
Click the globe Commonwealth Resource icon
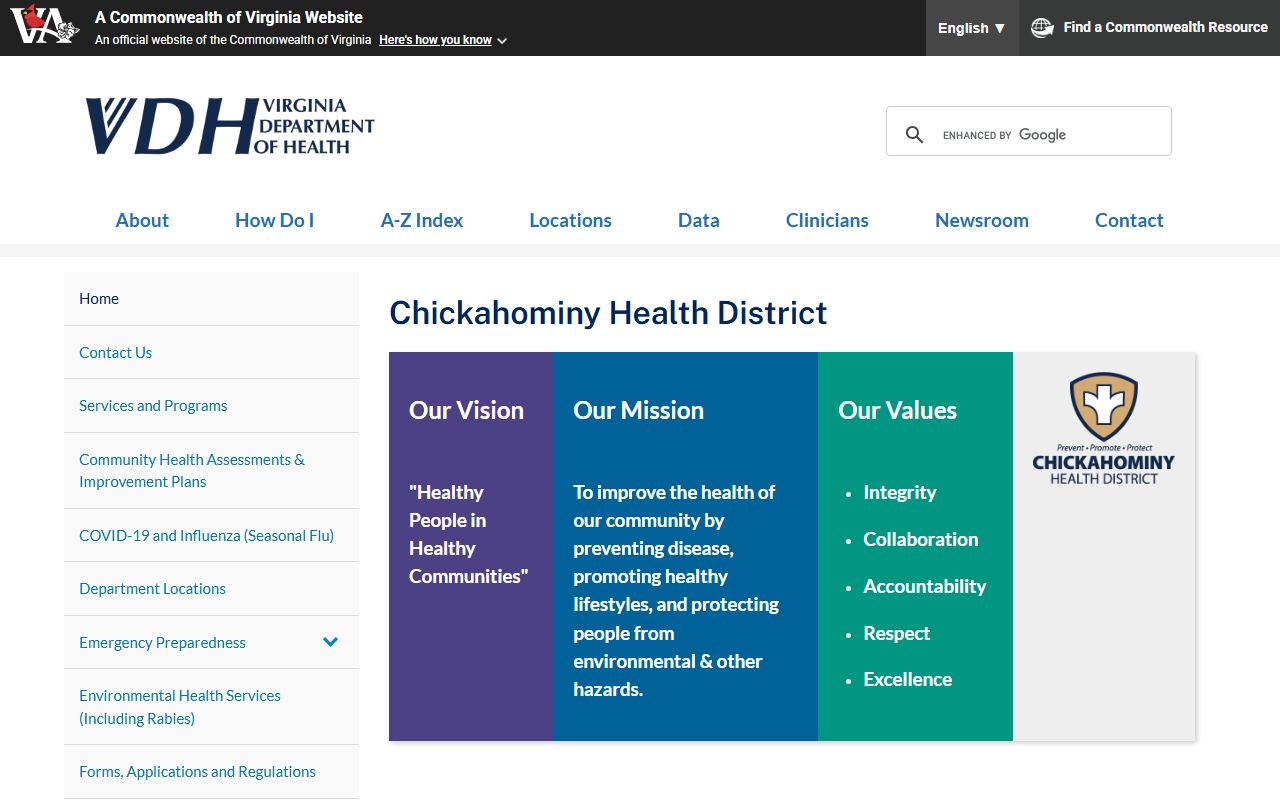tap(1042, 28)
